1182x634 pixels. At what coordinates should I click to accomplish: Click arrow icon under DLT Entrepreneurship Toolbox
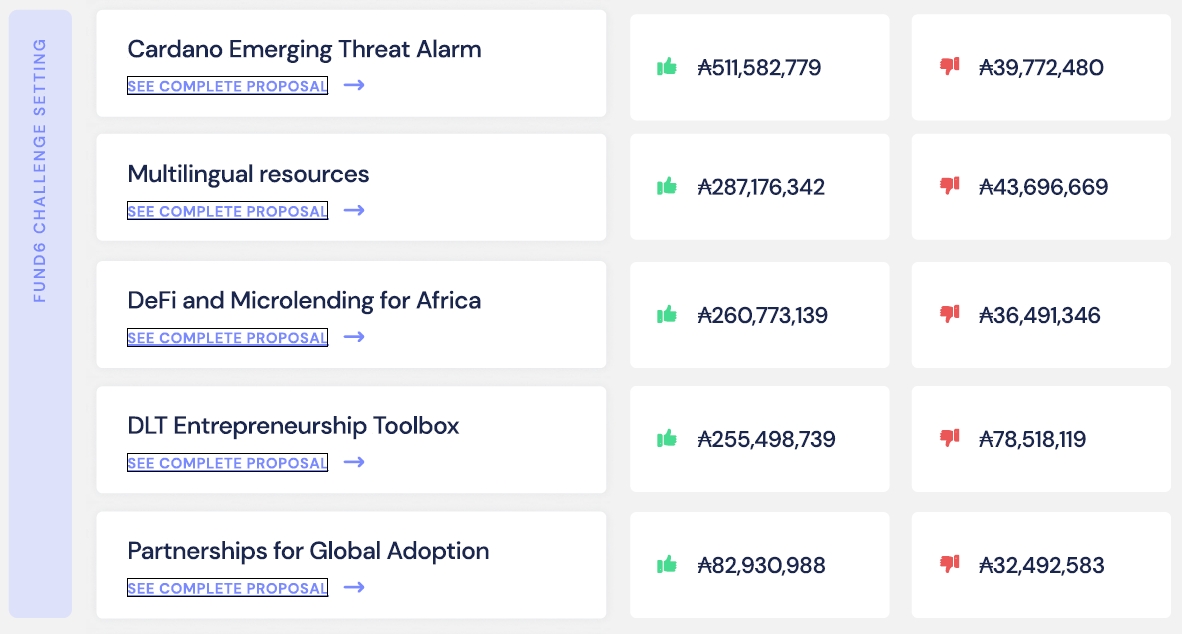[354, 462]
